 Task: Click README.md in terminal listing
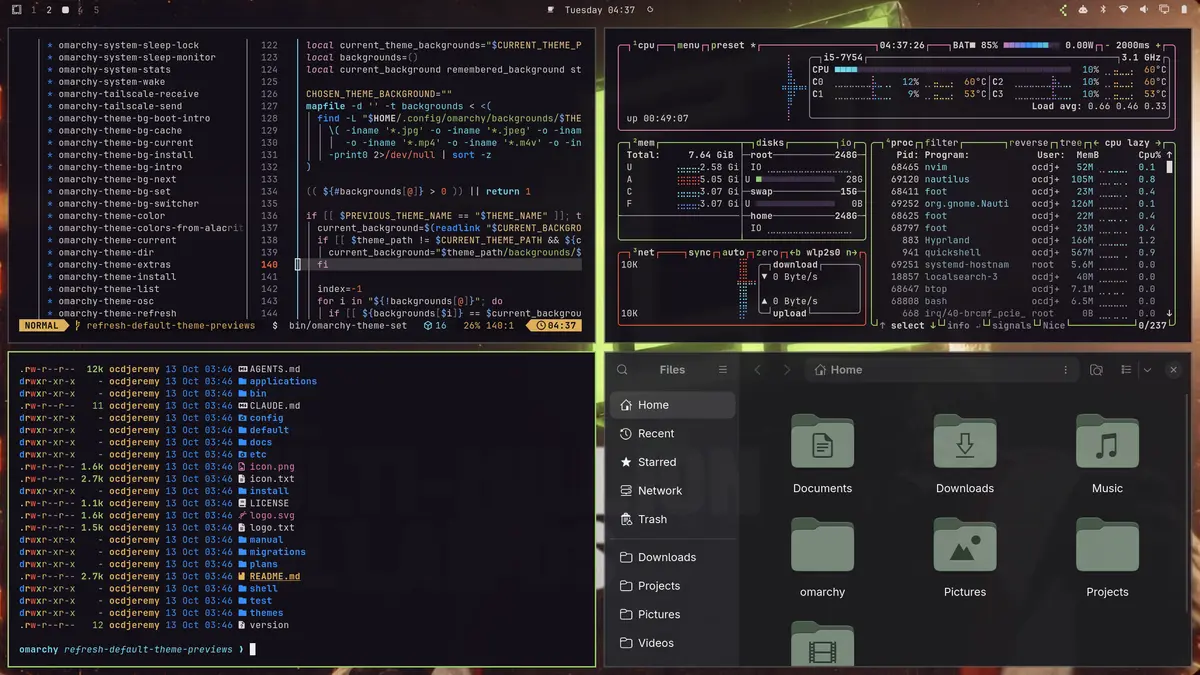tap(275, 577)
